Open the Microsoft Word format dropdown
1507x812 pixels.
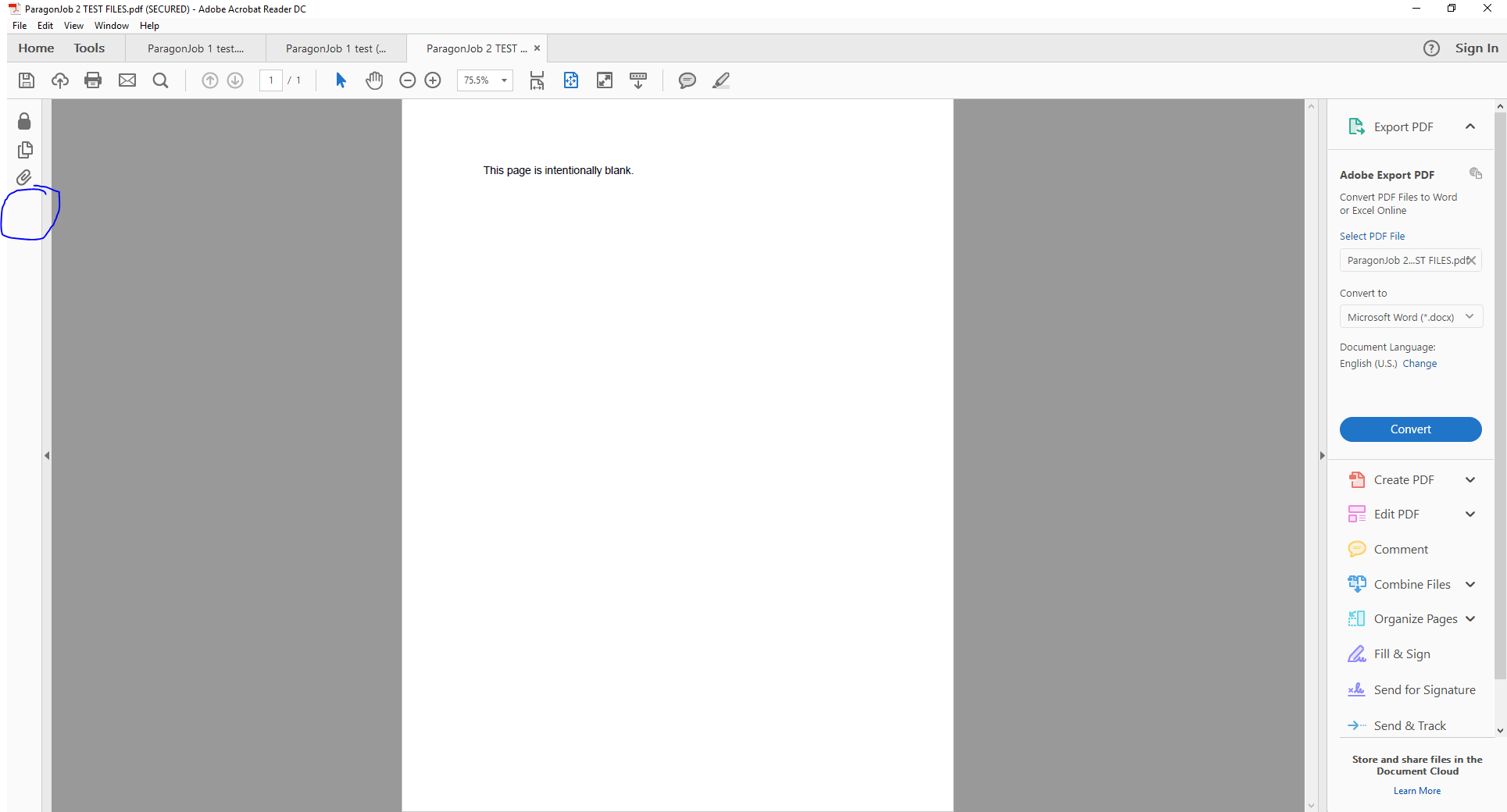click(1411, 317)
